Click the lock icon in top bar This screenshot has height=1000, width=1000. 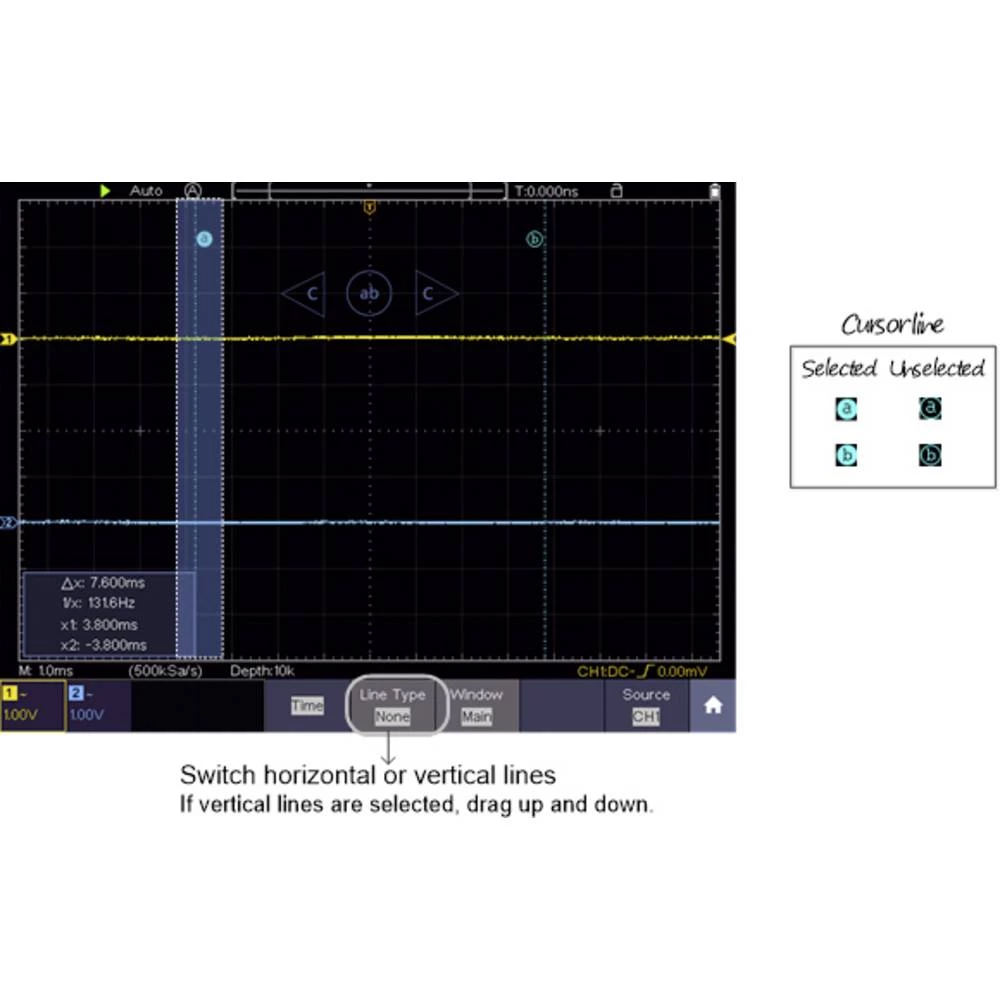pos(616,190)
